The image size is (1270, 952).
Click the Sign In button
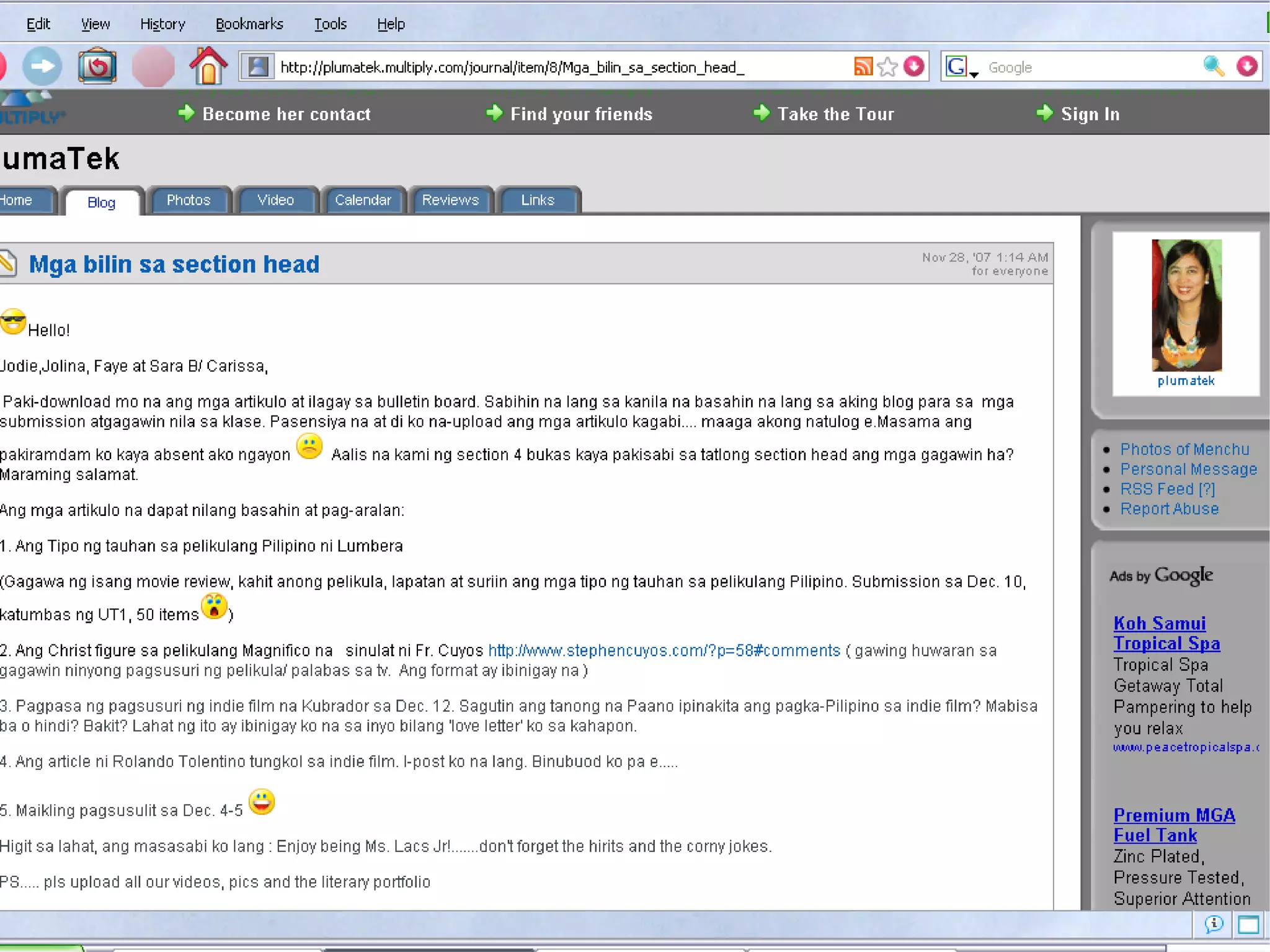1090,114
